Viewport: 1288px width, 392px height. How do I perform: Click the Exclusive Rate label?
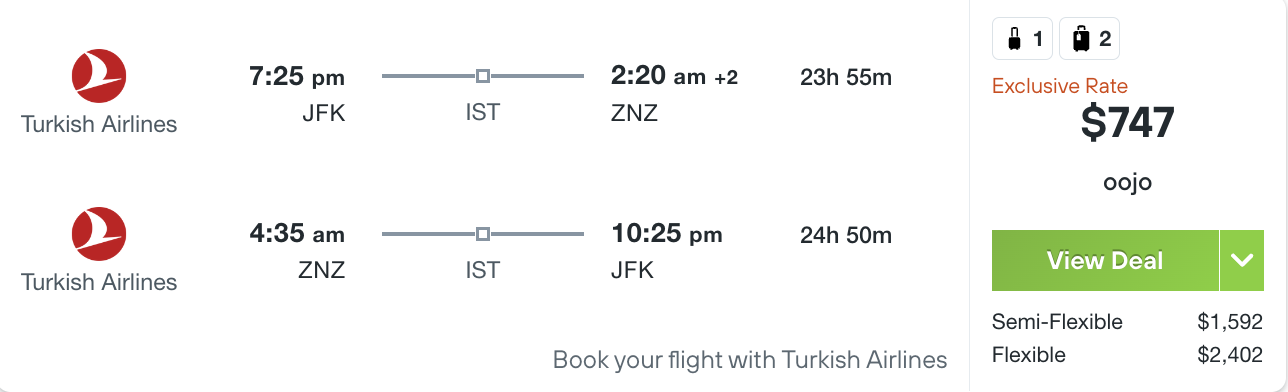tap(1059, 86)
